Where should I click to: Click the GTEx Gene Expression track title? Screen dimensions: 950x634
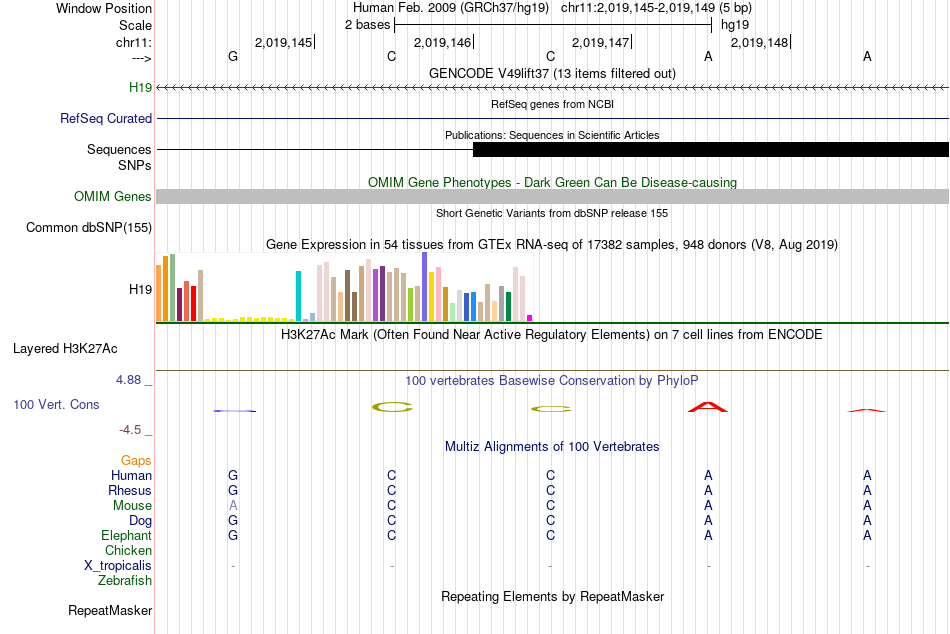tap(552, 244)
